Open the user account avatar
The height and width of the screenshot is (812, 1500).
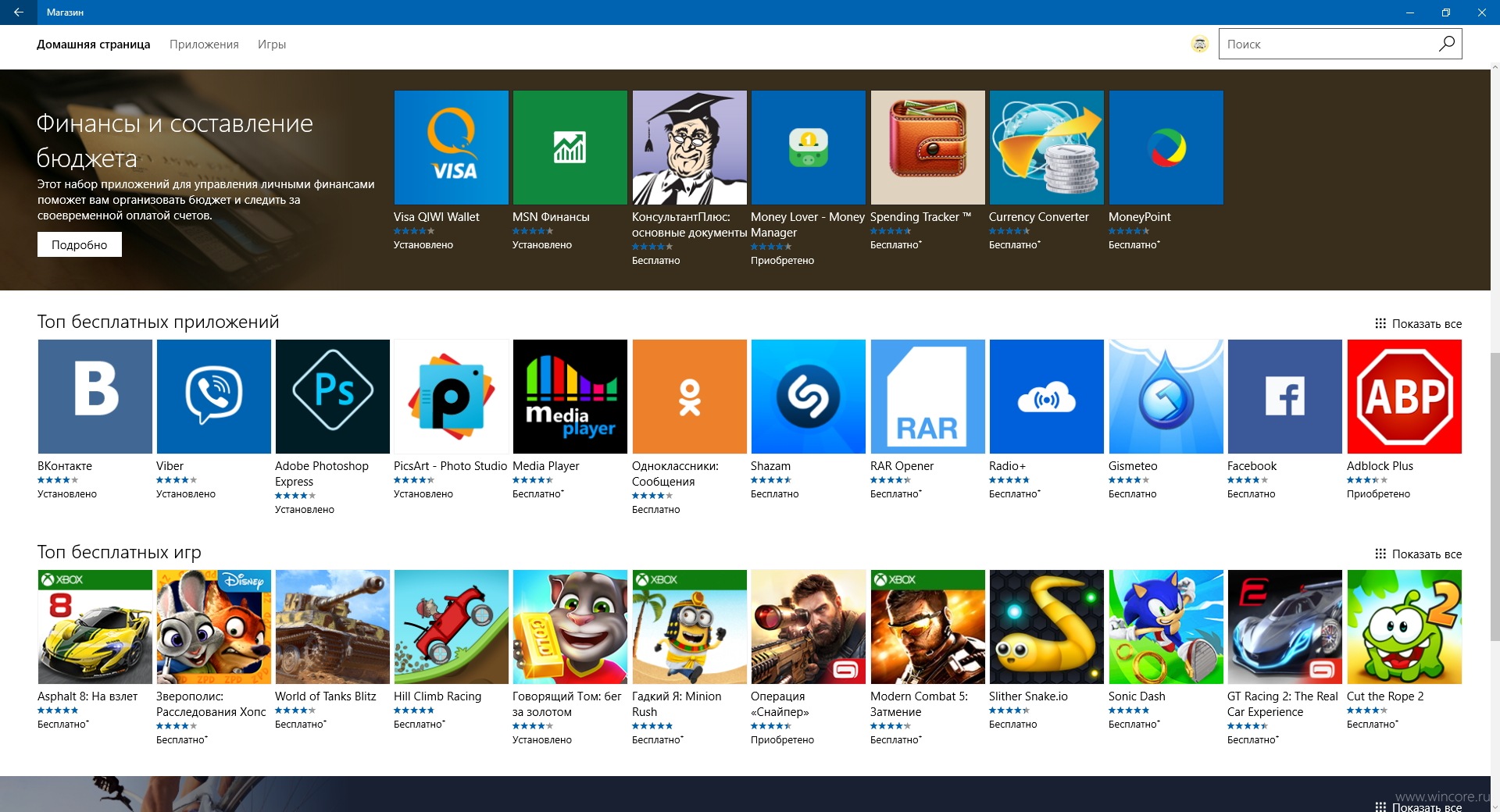1199,45
